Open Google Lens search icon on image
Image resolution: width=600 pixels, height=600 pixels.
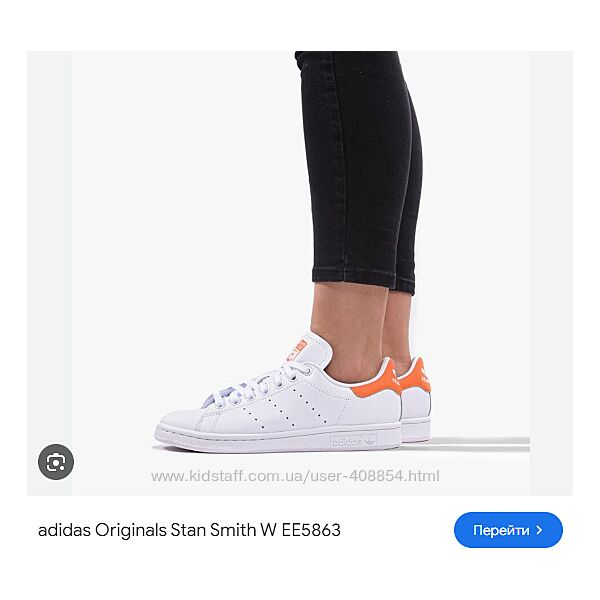56,462
